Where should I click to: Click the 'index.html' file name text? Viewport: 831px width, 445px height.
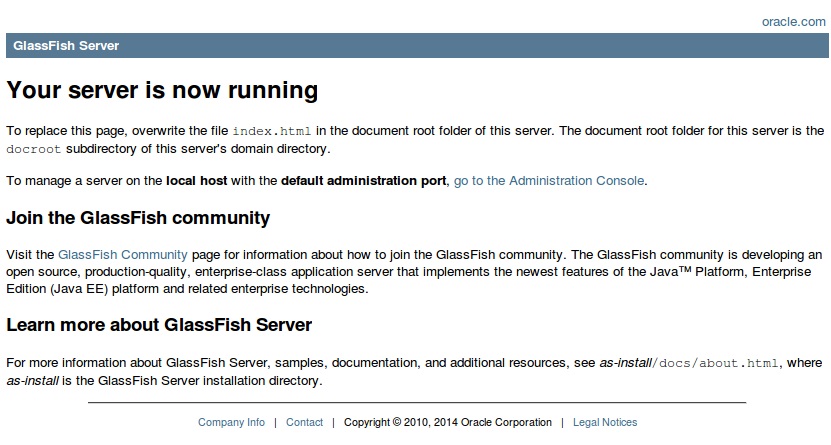(x=272, y=131)
